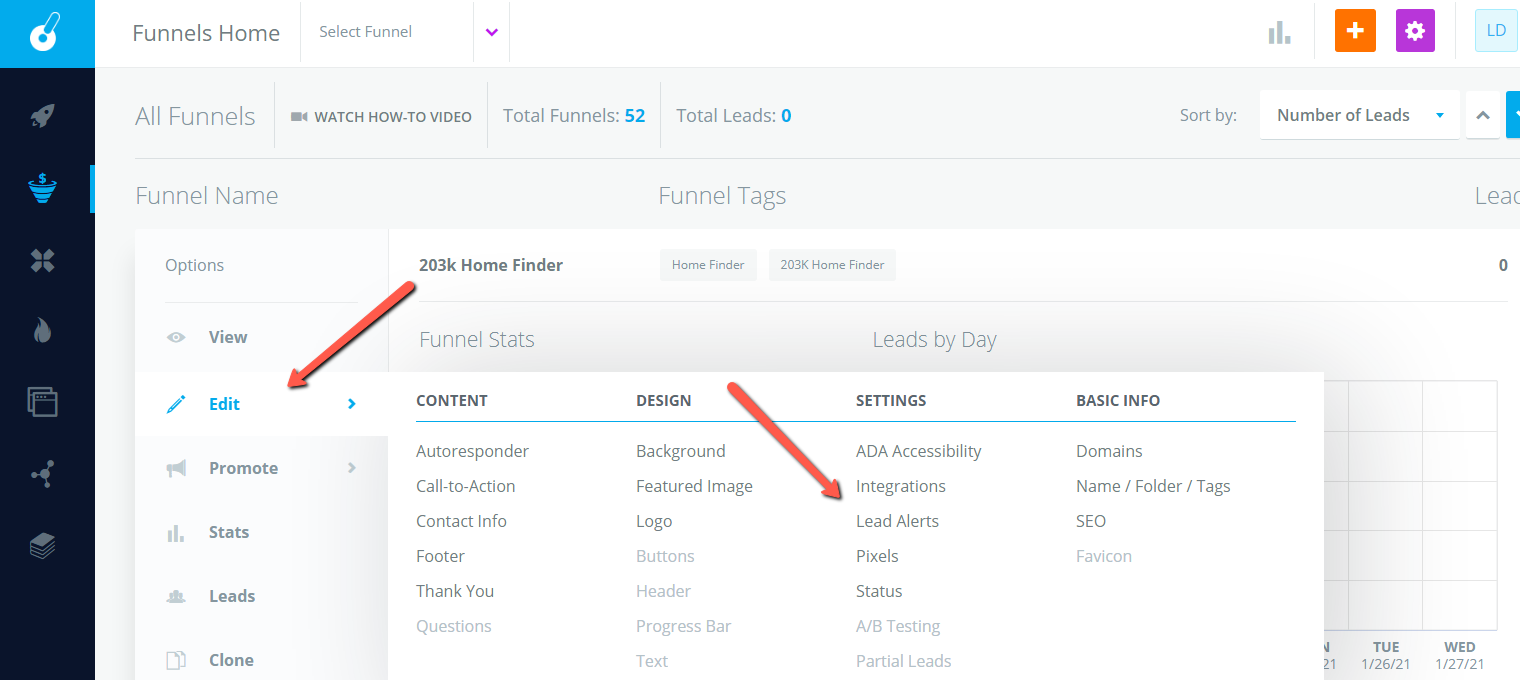Expand the Promote submenu chevron
1520x680 pixels.
click(351, 468)
